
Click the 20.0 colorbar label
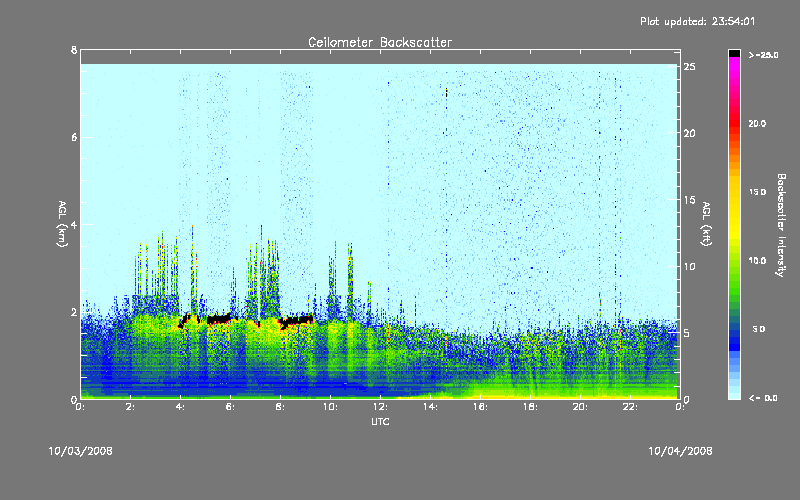[757, 123]
